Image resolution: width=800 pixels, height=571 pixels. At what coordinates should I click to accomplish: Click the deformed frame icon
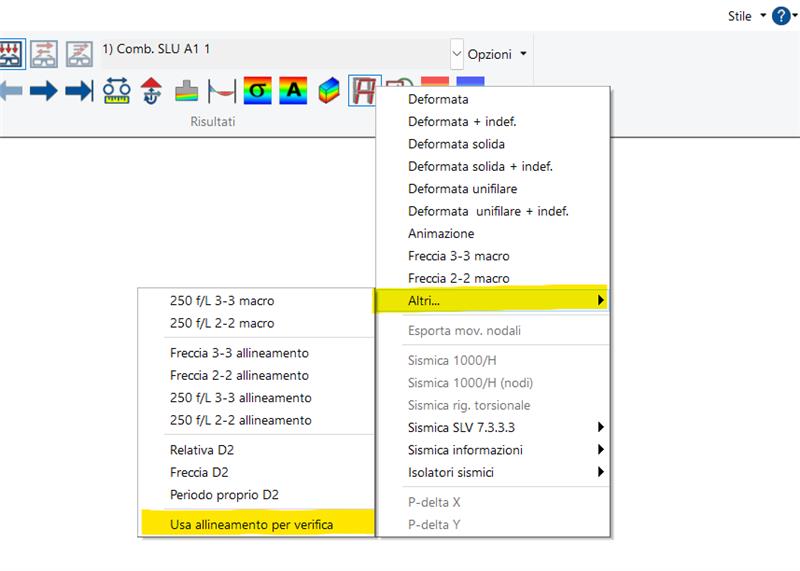point(364,91)
